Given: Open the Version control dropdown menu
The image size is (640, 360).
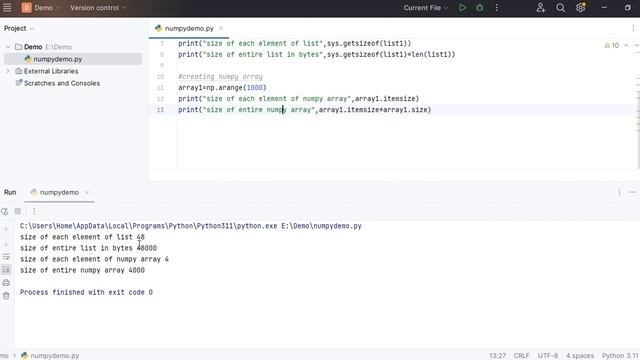Looking at the screenshot, I should tap(98, 8).
